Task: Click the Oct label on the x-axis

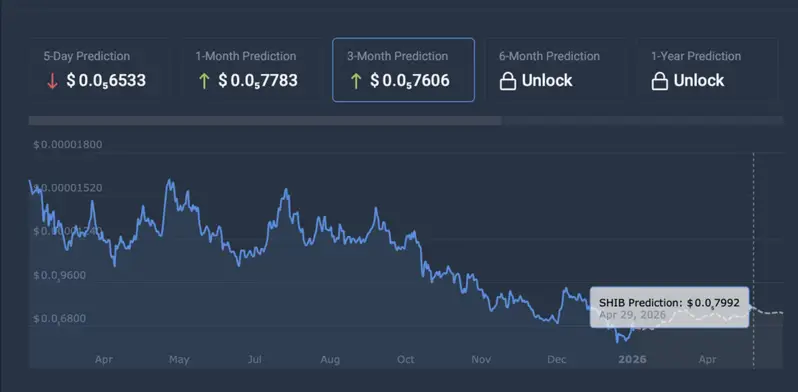Action: pos(406,359)
